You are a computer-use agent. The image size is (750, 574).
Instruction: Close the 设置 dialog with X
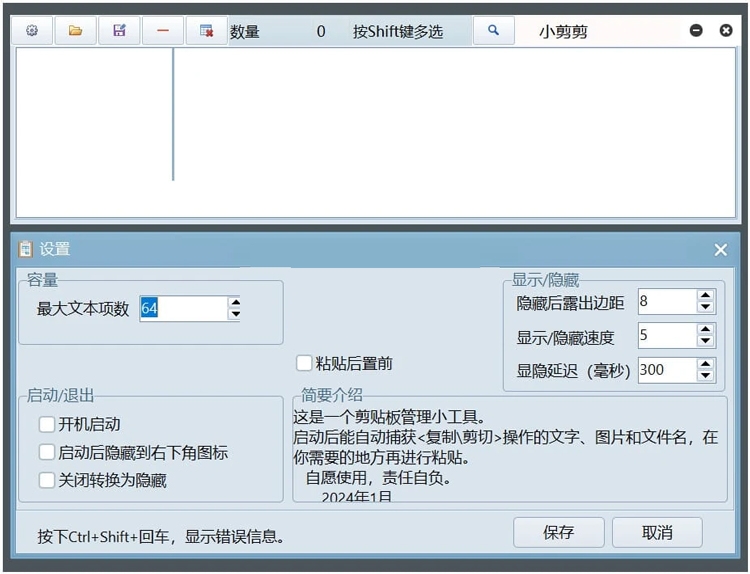click(720, 250)
